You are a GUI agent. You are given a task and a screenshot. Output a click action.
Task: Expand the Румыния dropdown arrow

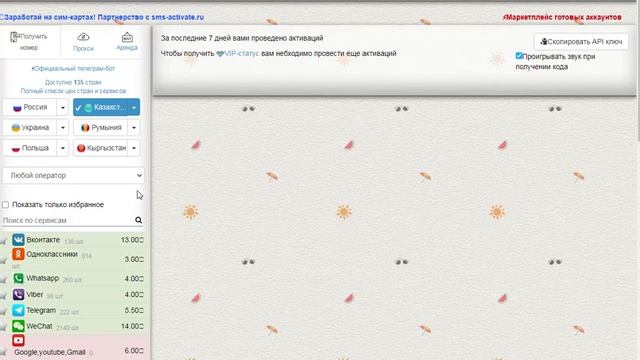[134, 128]
